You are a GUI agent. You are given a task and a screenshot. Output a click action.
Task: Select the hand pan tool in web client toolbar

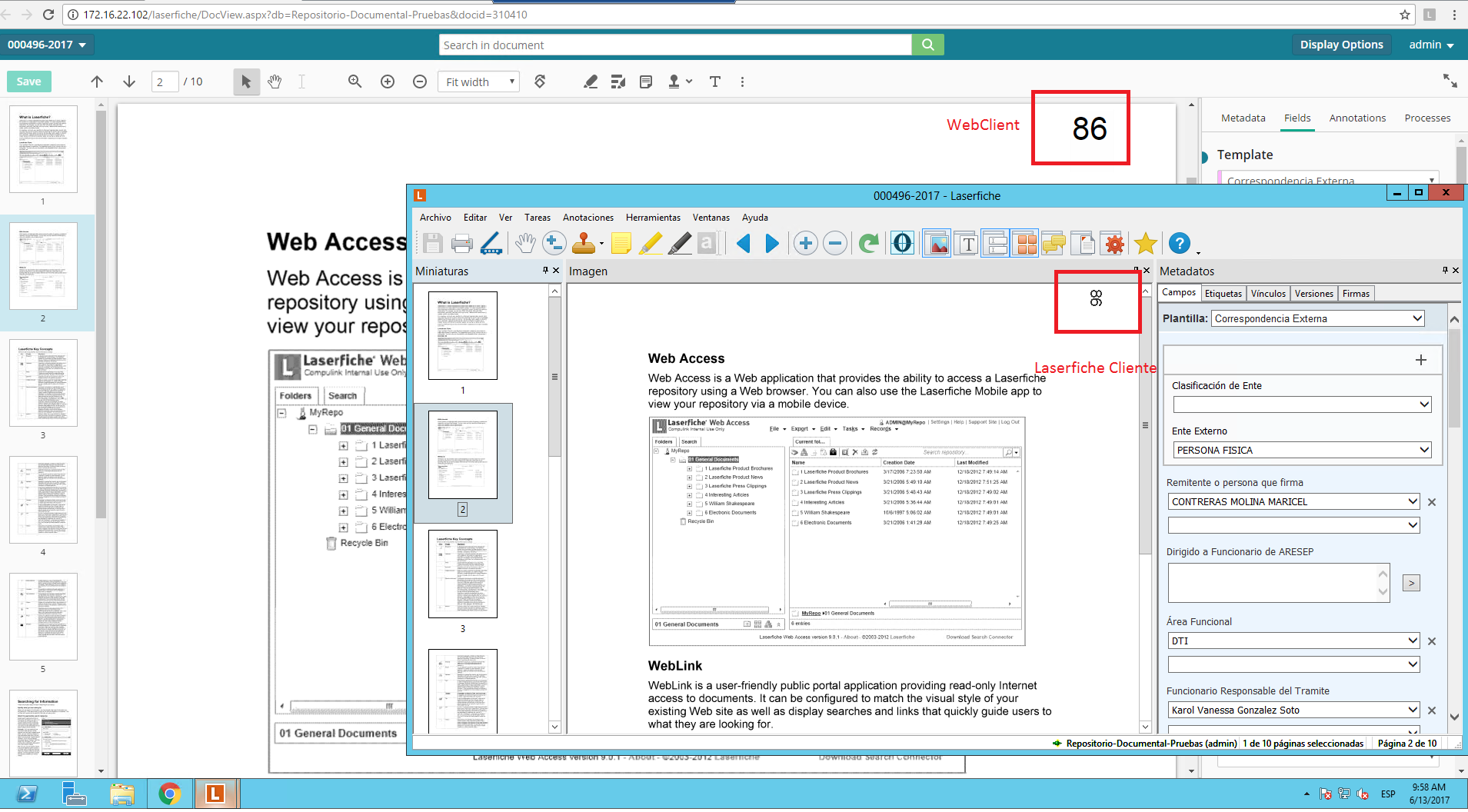275,82
